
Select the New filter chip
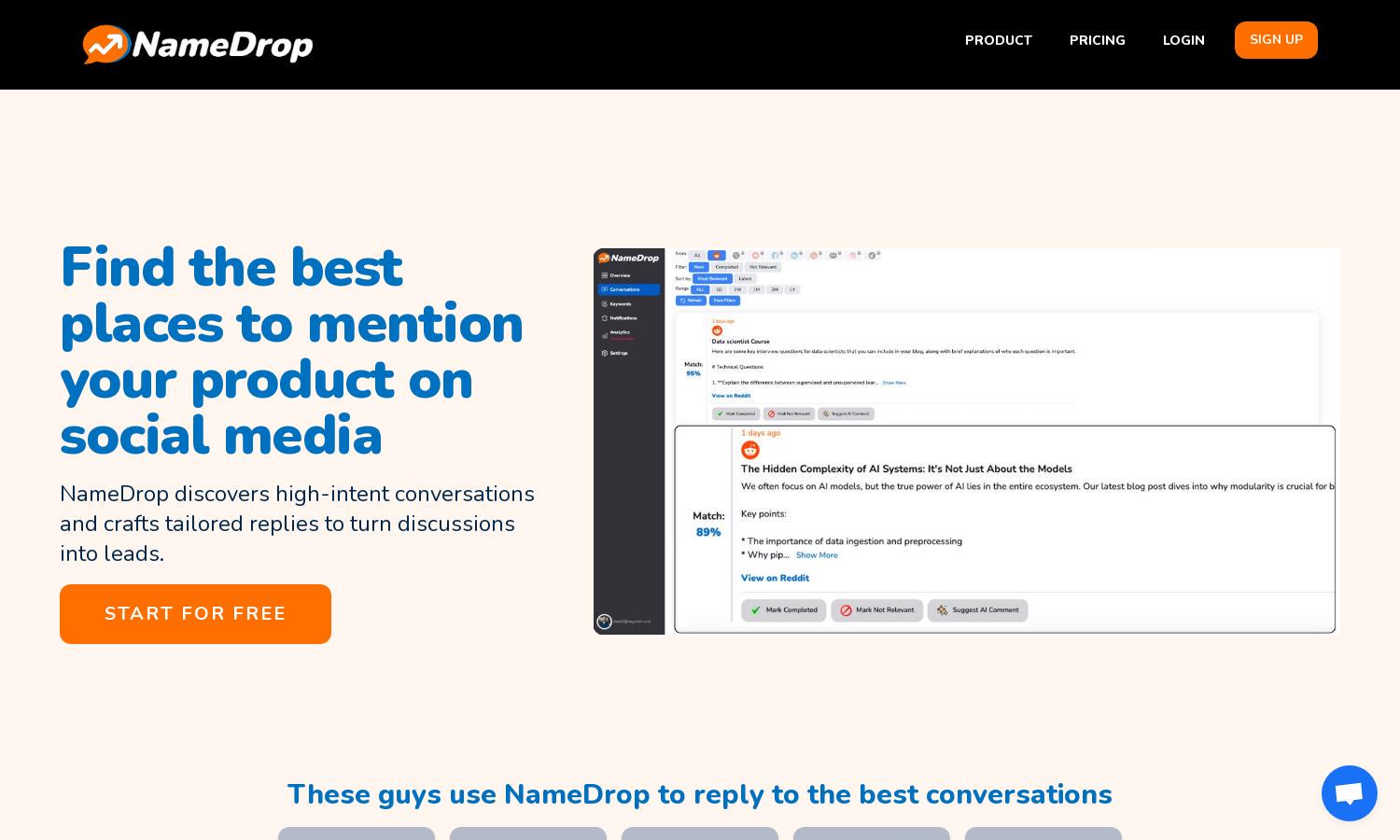point(699,267)
